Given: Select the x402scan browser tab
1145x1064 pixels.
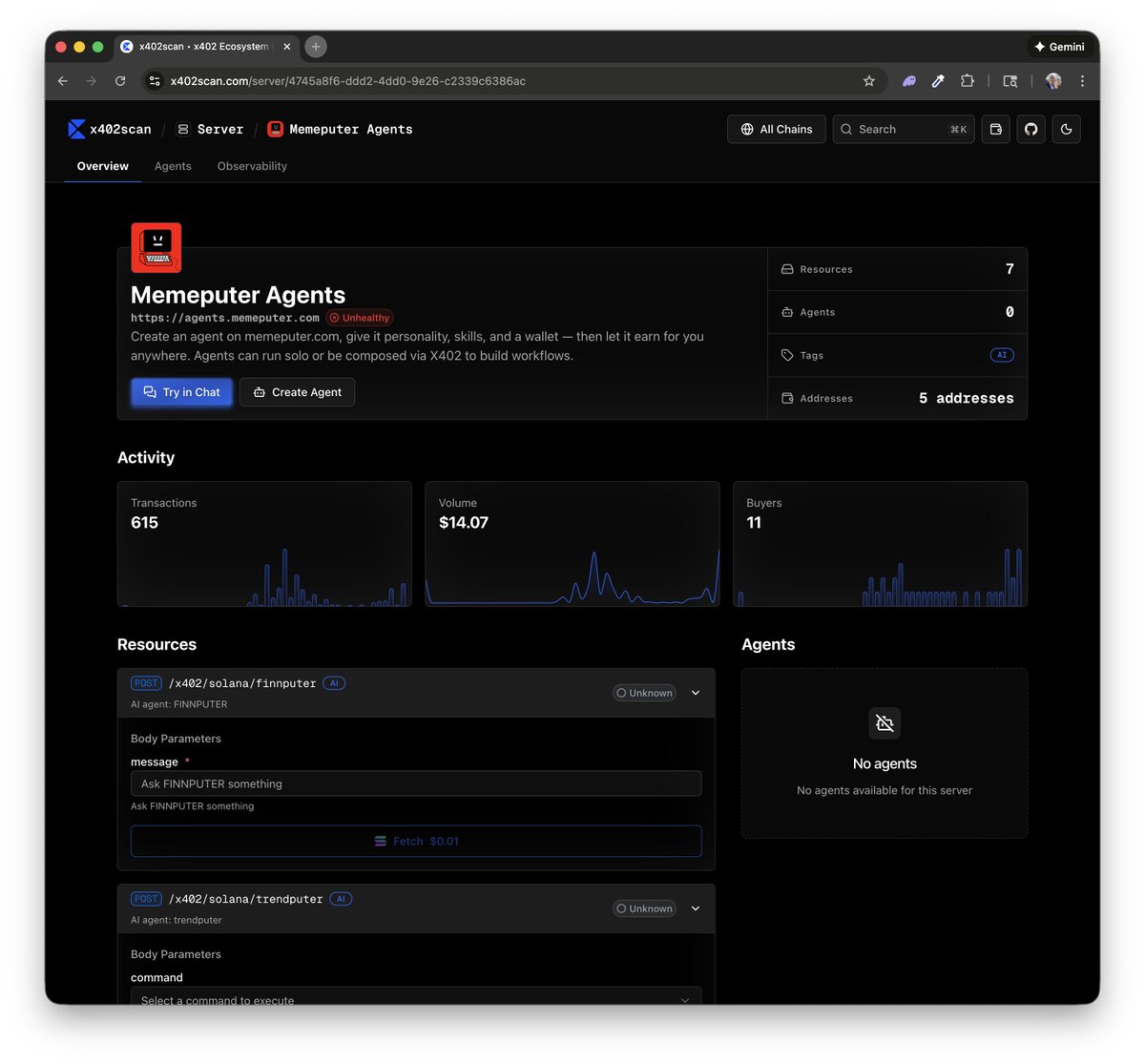Looking at the screenshot, I should pyautogui.click(x=205, y=46).
